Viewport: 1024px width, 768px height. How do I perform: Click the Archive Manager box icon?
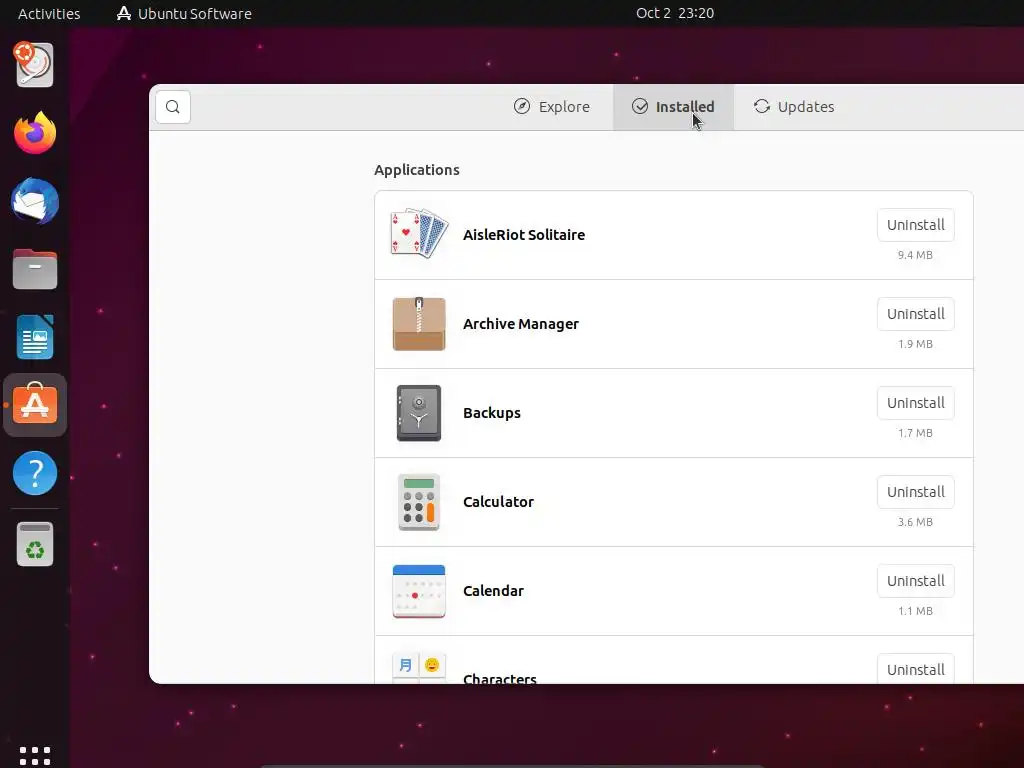[419, 324]
